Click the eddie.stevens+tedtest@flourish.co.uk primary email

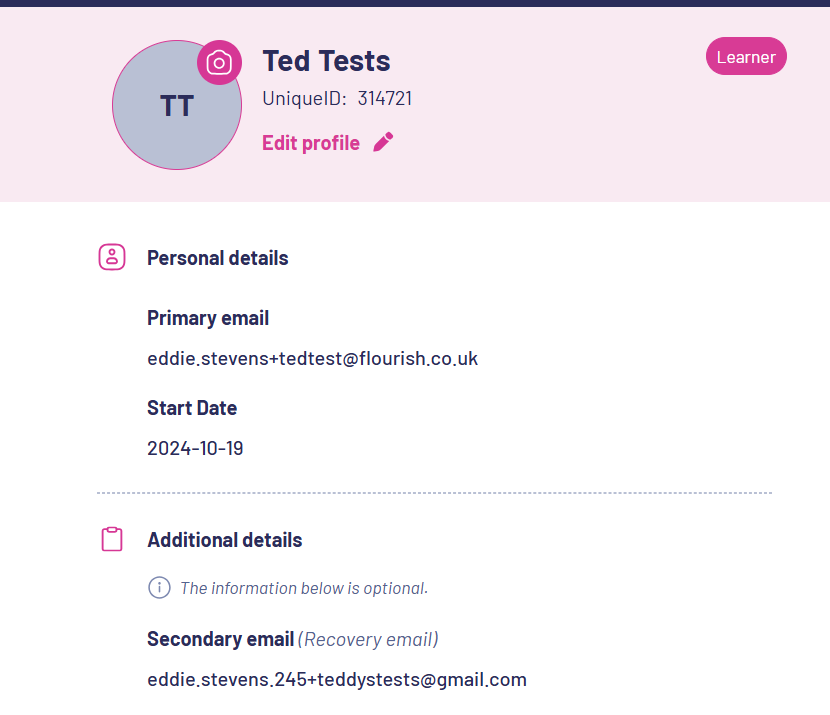(312, 358)
